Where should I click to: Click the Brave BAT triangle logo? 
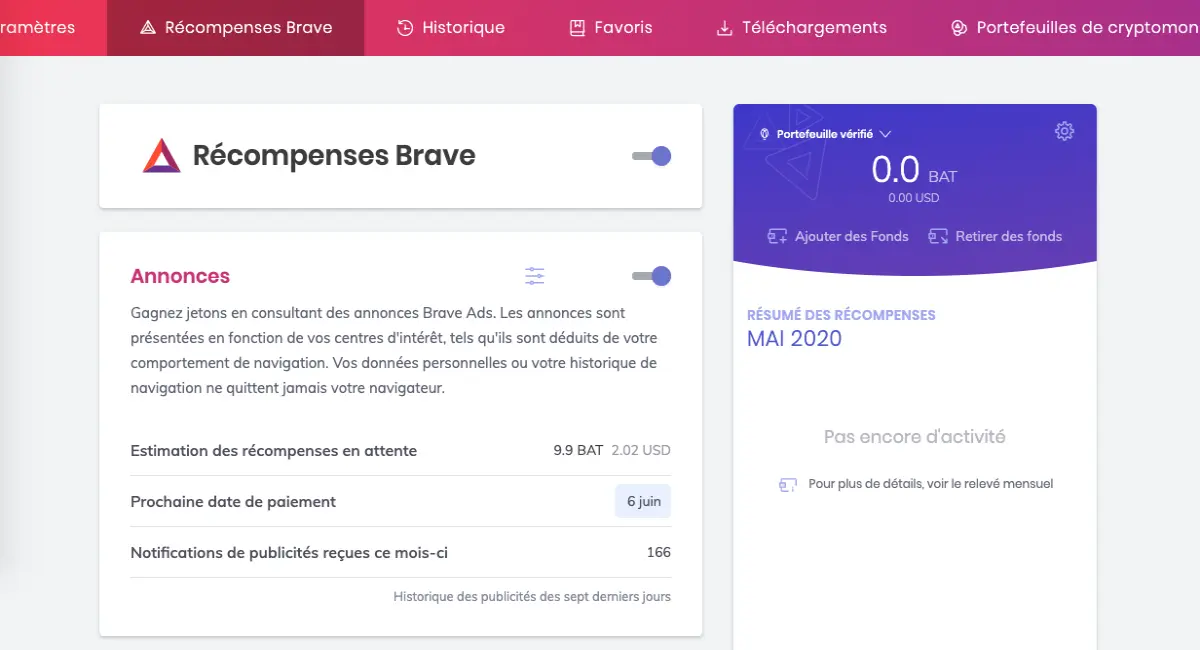pyautogui.click(x=161, y=156)
